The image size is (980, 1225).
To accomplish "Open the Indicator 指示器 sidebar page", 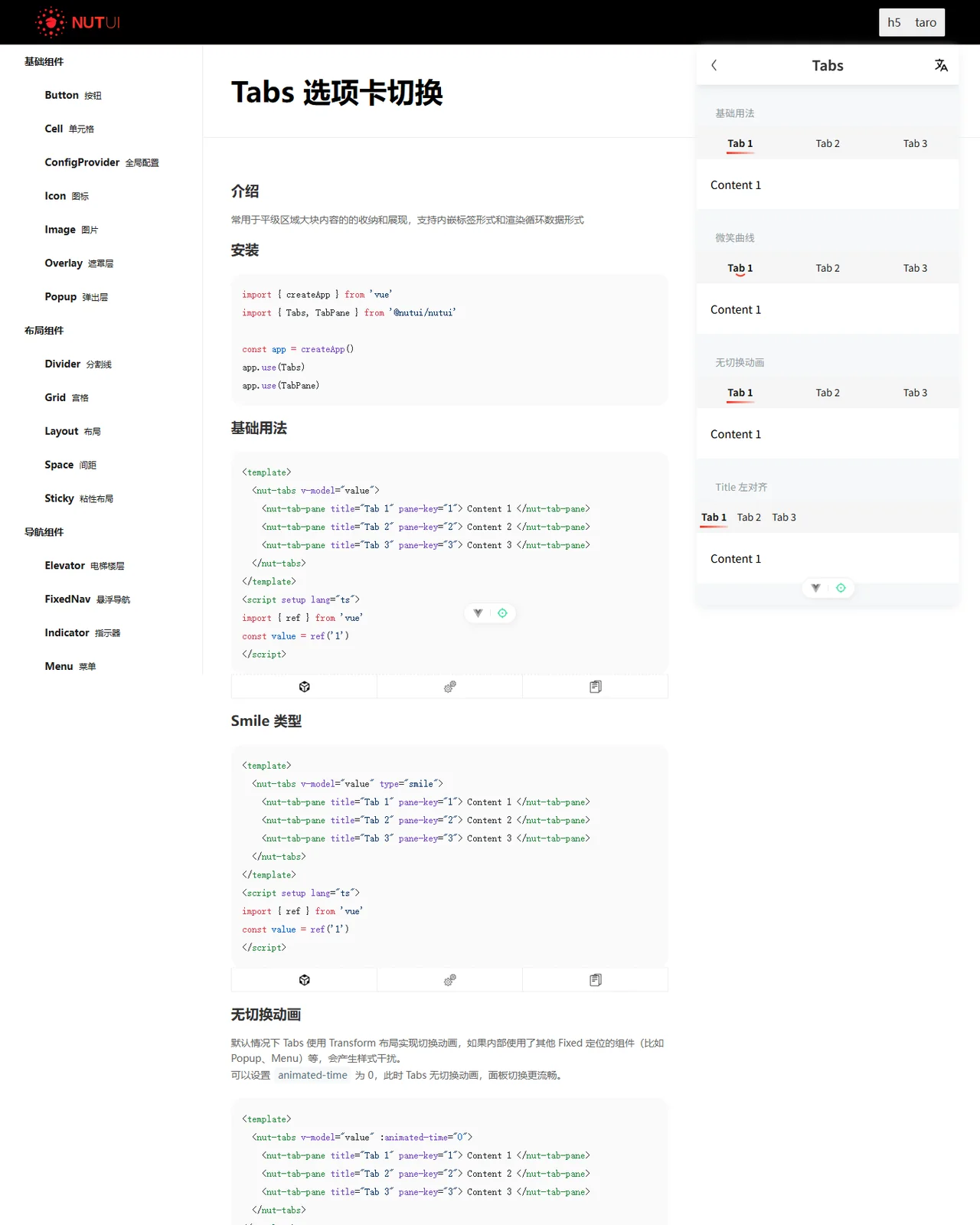I will (x=83, y=633).
